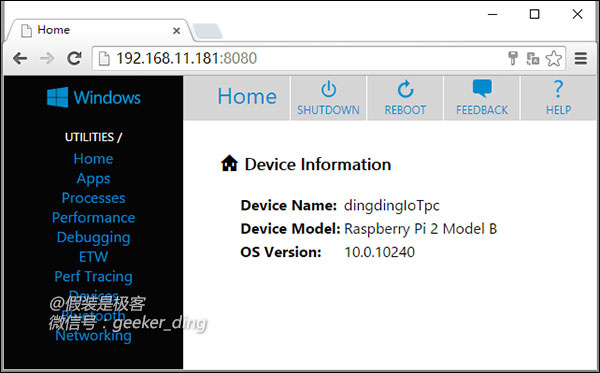
Task: Click the browser forward arrow
Action: pos(47,59)
